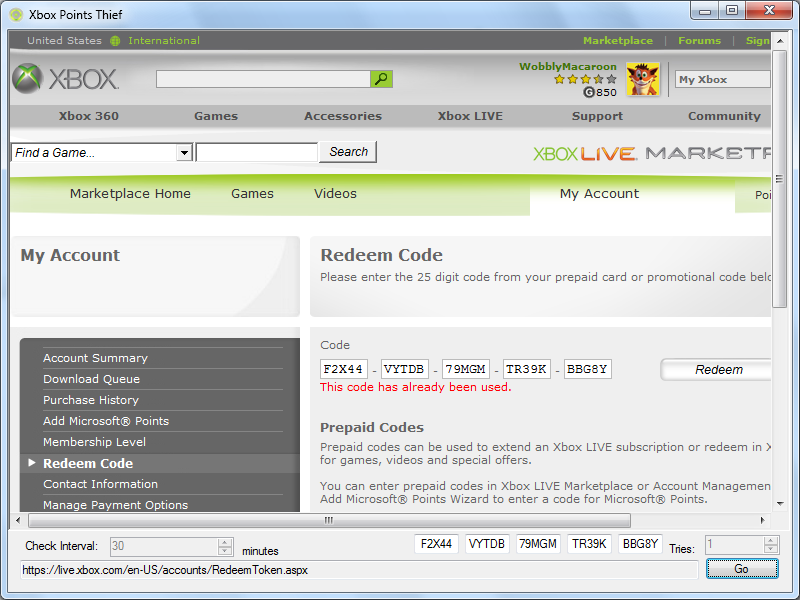Focus the RedeemToken URL address field
Viewport: 800px width, 600px height.
[x=359, y=570]
